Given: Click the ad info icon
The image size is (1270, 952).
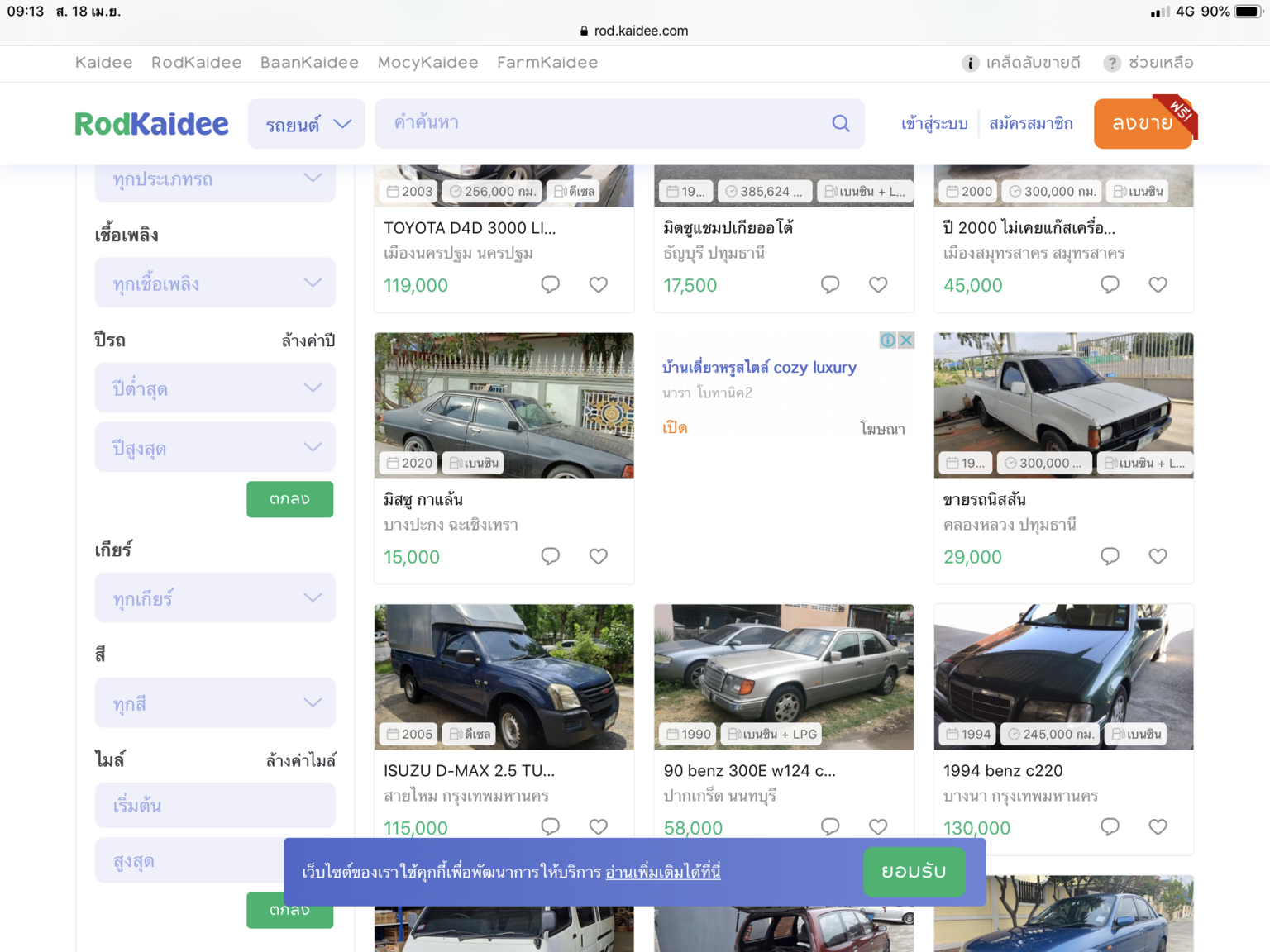Looking at the screenshot, I should pyautogui.click(x=888, y=340).
